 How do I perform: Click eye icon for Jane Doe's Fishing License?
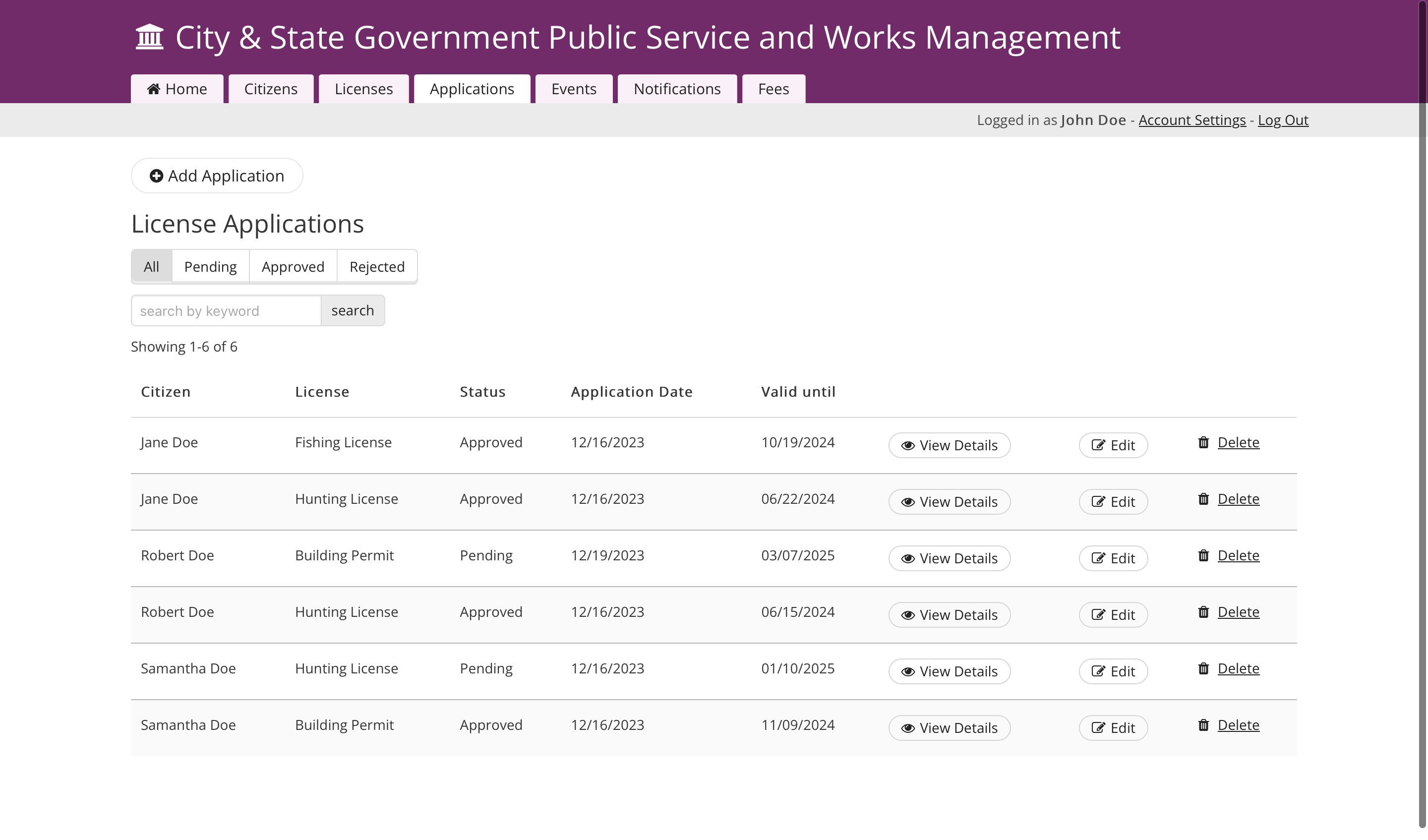[x=908, y=446]
